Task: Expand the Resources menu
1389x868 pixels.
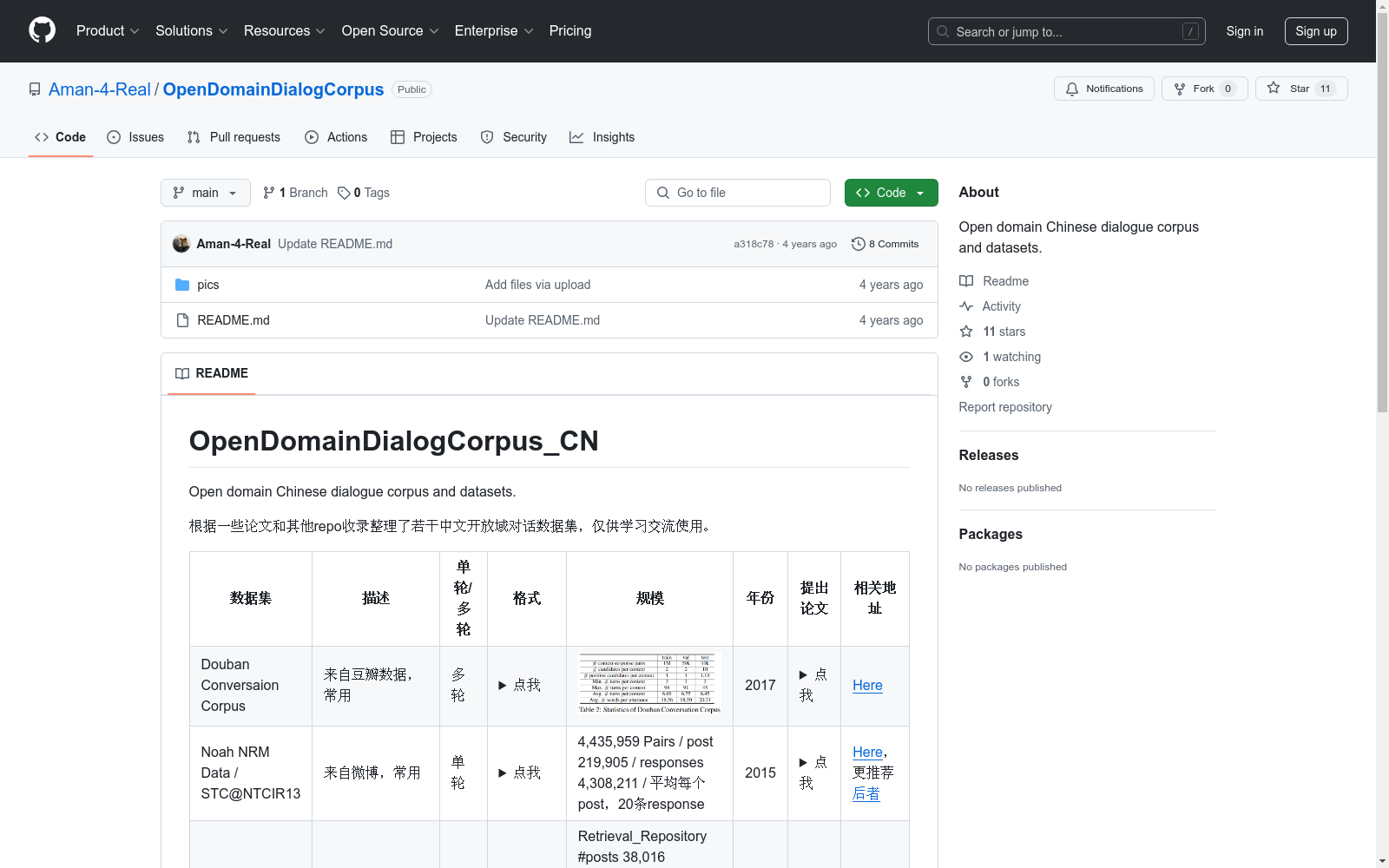Action: click(x=284, y=30)
